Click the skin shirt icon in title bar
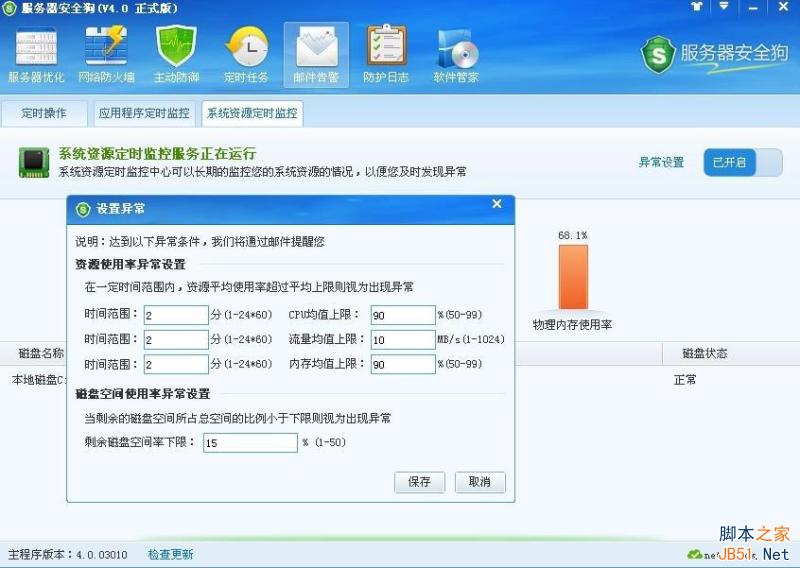 pos(696,7)
